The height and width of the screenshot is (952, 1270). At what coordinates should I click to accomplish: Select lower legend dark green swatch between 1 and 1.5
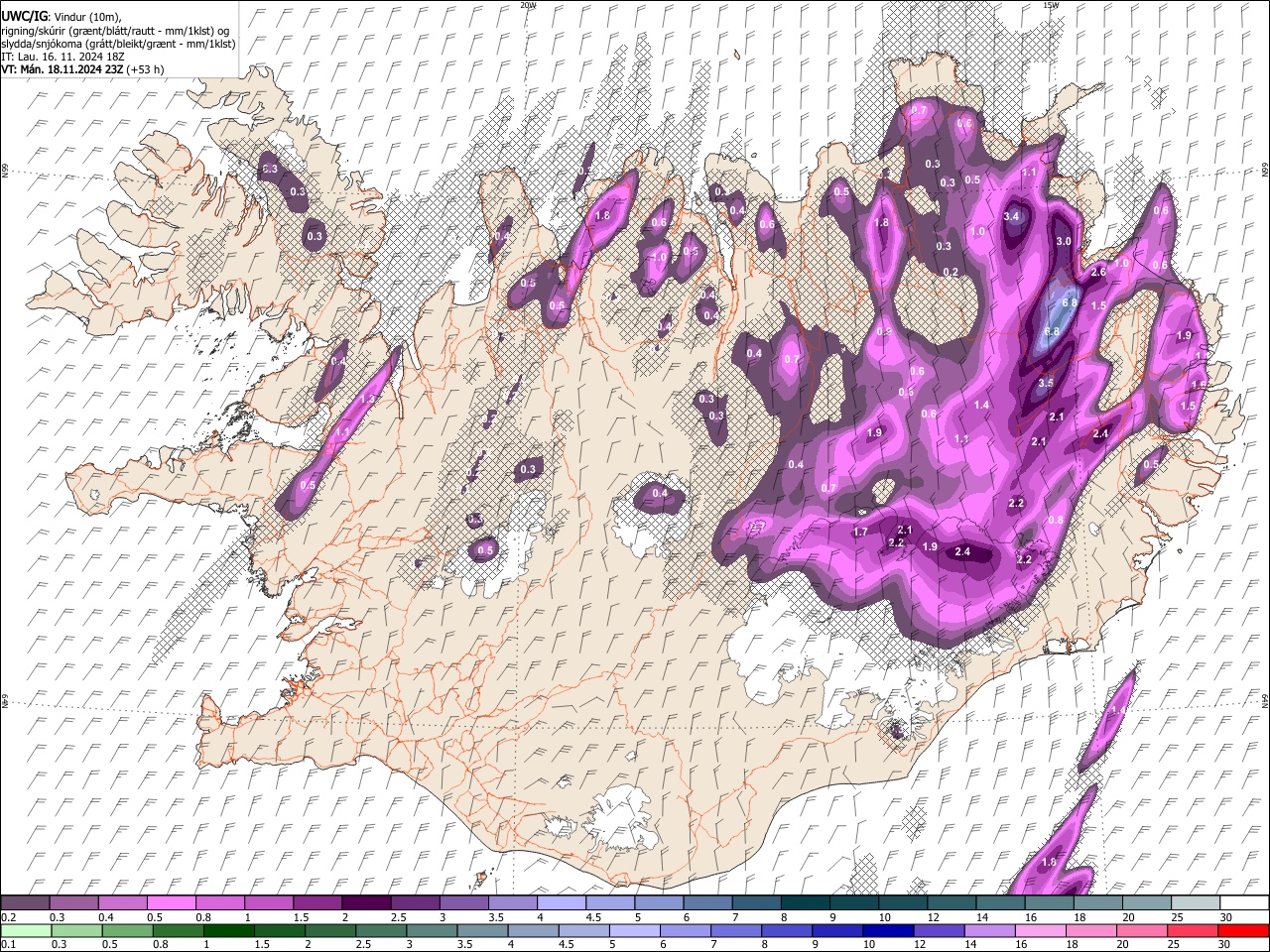point(228,930)
